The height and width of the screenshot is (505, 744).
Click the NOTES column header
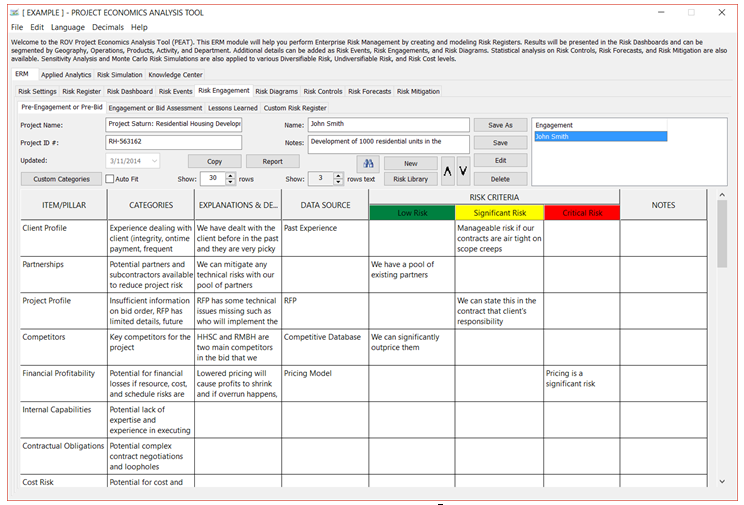tap(663, 205)
